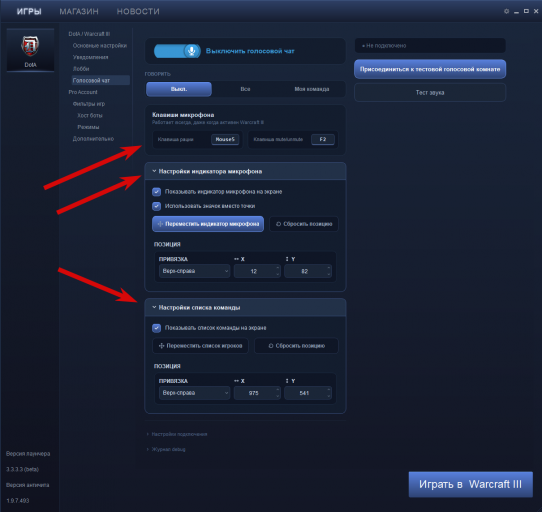Click anticheat version text '1.9.7.493'

17,501
